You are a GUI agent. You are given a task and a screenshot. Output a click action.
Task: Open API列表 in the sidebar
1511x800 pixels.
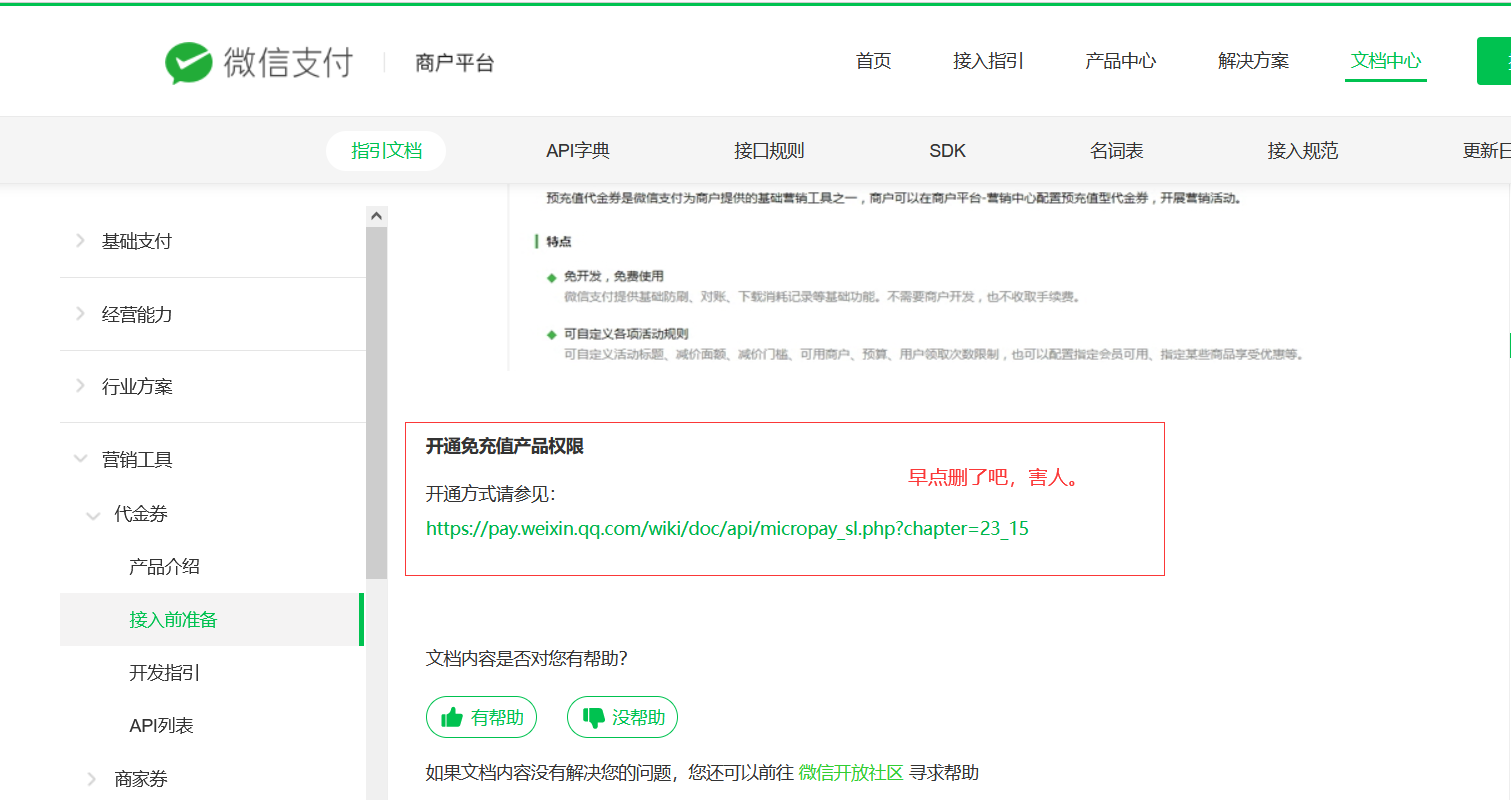pyautogui.click(x=161, y=726)
